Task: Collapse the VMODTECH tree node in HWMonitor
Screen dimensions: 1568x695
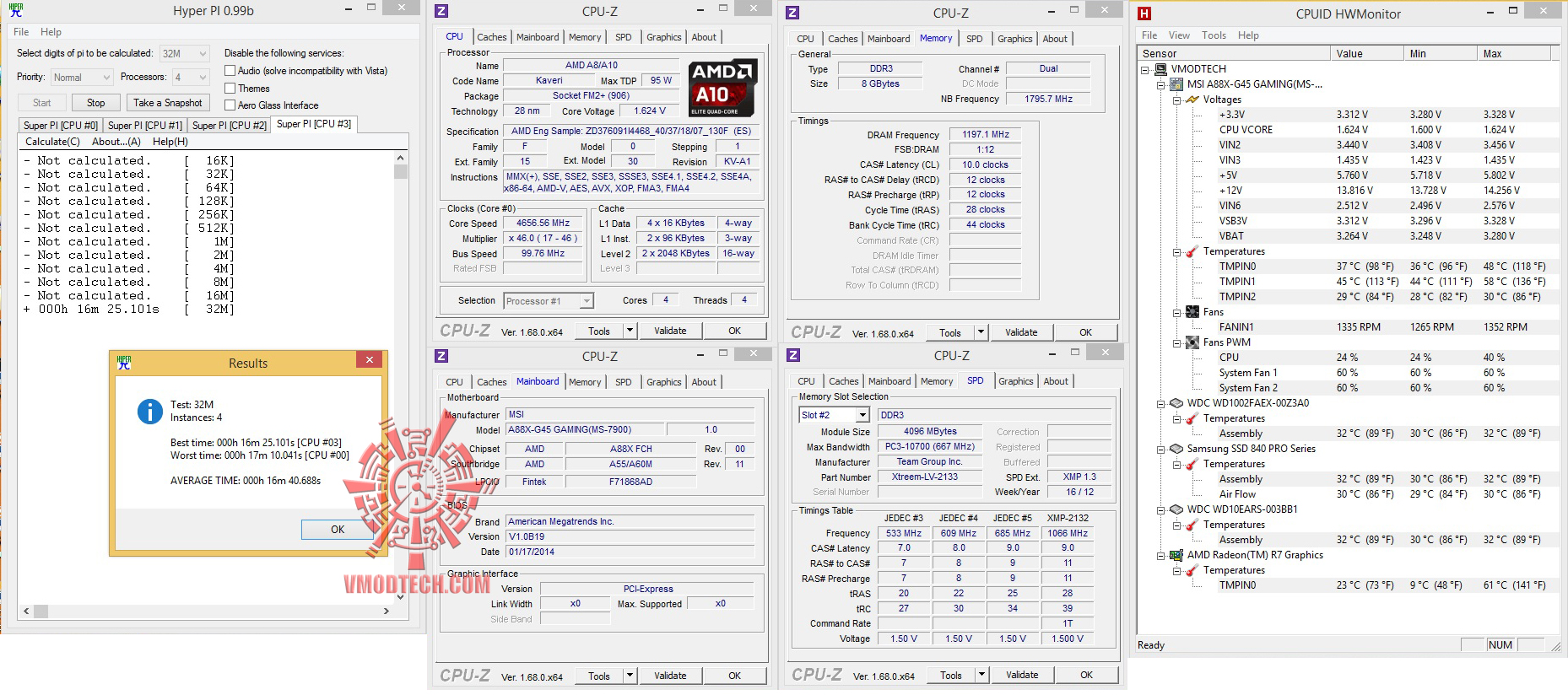Action: click(1145, 69)
